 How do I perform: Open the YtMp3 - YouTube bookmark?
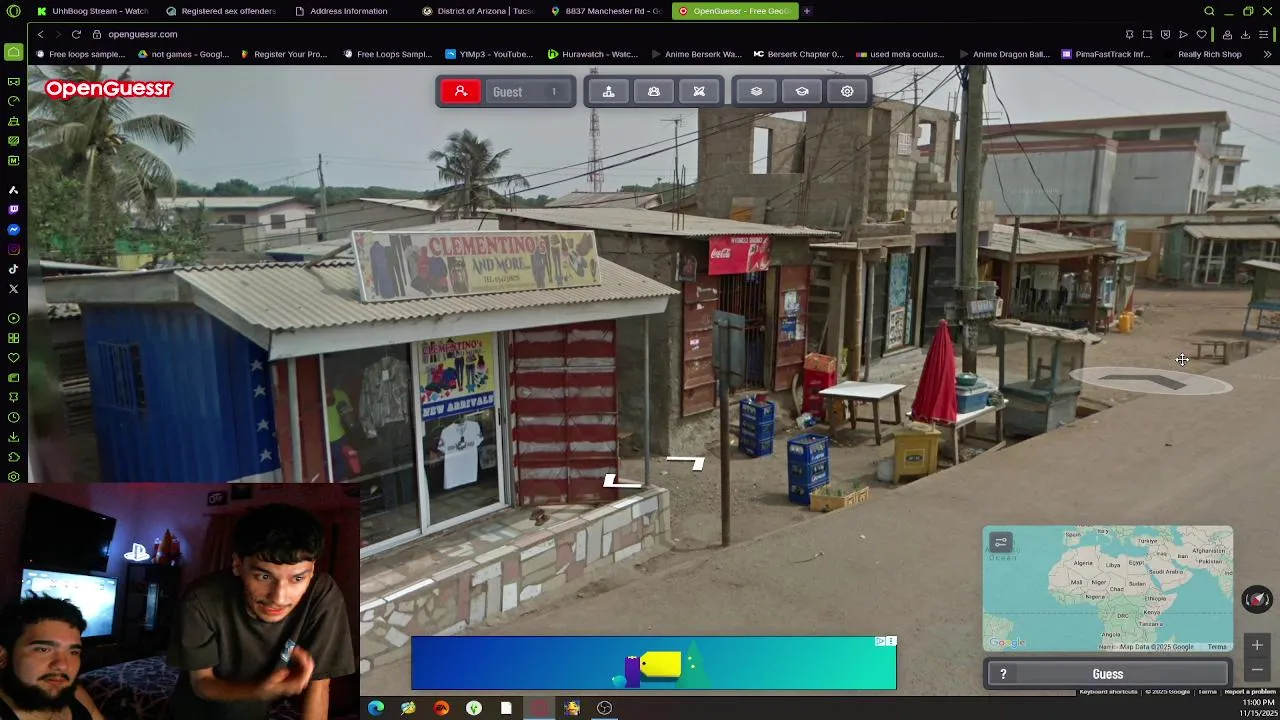(x=490, y=54)
